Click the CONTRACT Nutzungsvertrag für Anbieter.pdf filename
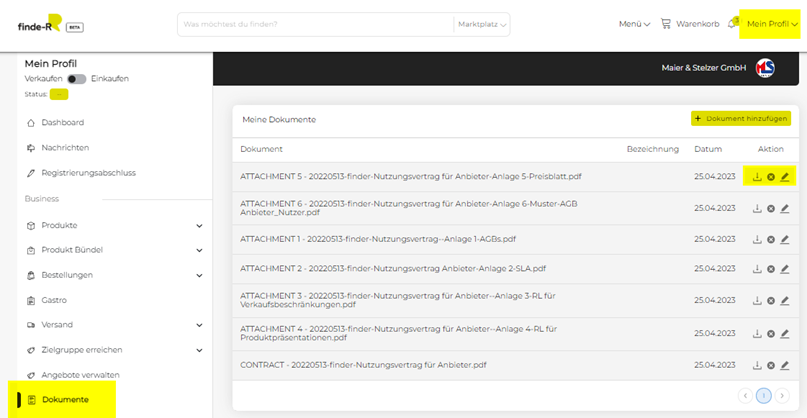The image size is (807, 418). (x=363, y=365)
